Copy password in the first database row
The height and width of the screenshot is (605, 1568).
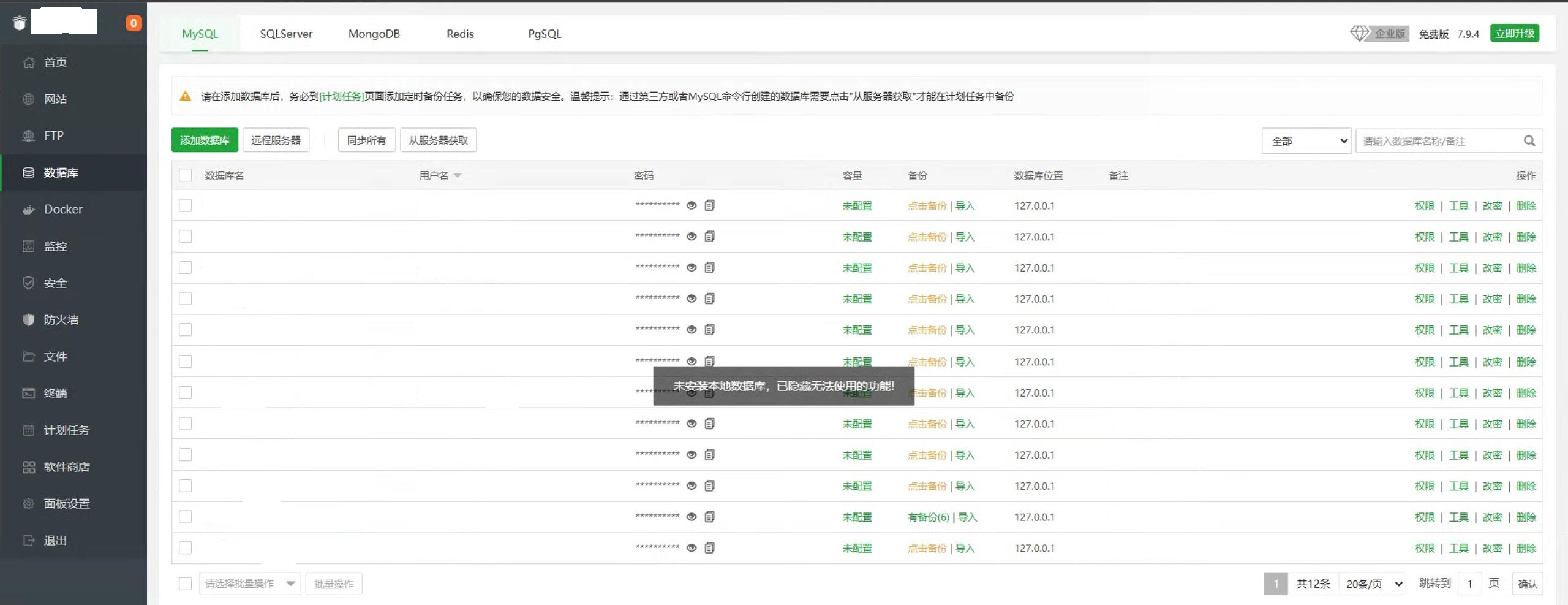pyautogui.click(x=709, y=205)
